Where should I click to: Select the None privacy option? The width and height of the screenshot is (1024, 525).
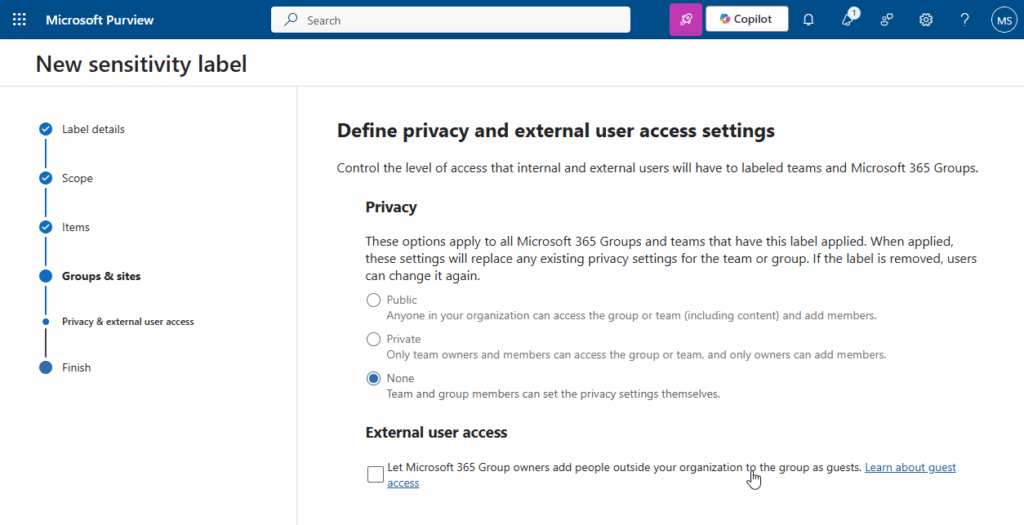pos(374,378)
